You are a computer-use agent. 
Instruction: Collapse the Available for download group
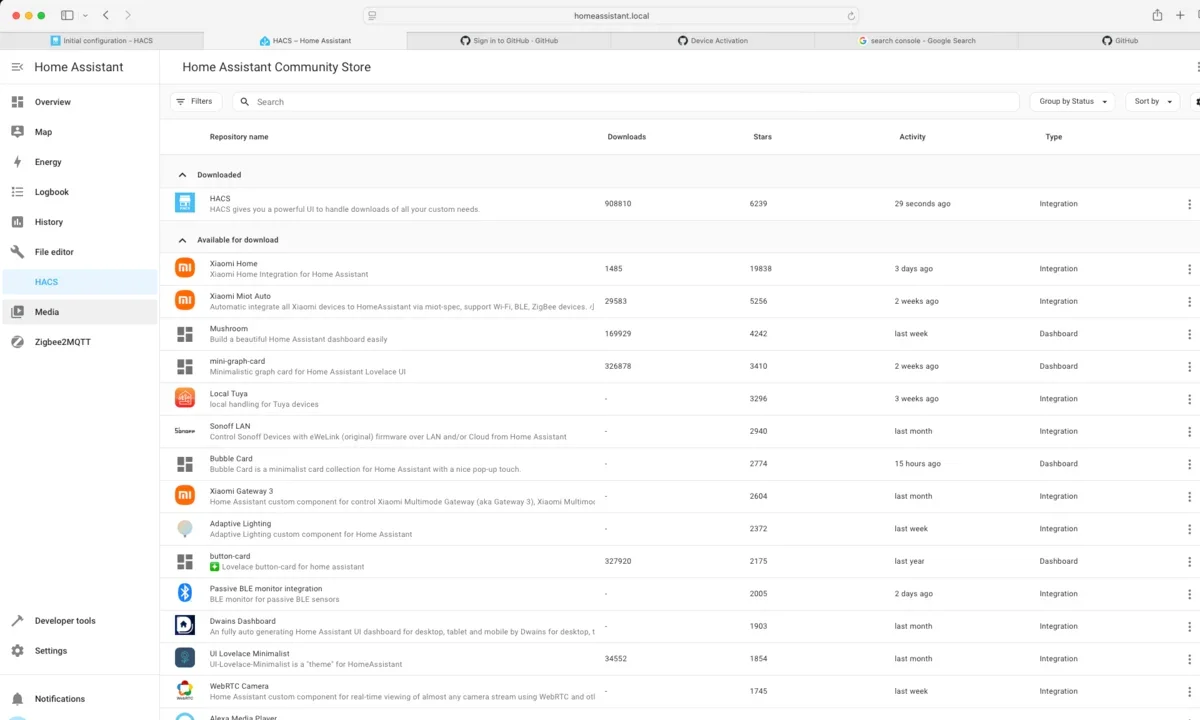tap(182, 240)
